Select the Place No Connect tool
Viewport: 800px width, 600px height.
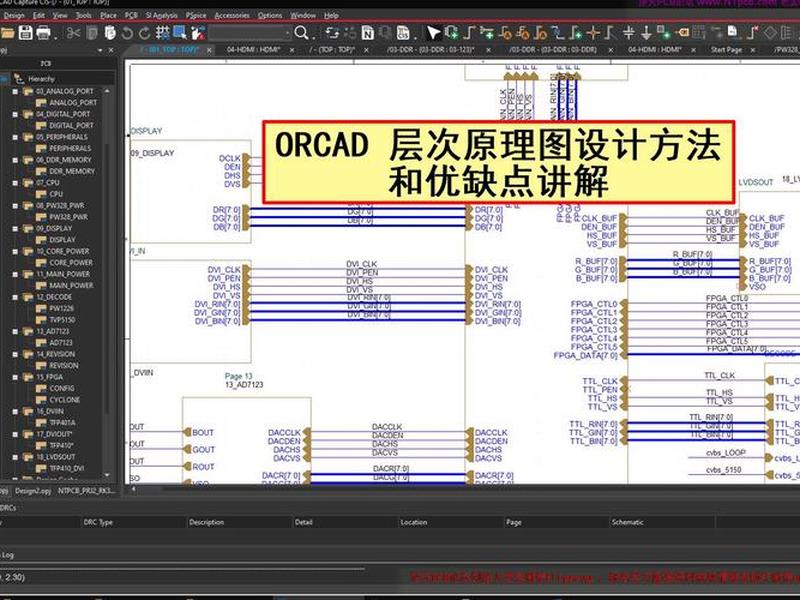click(x=753, y=33)
